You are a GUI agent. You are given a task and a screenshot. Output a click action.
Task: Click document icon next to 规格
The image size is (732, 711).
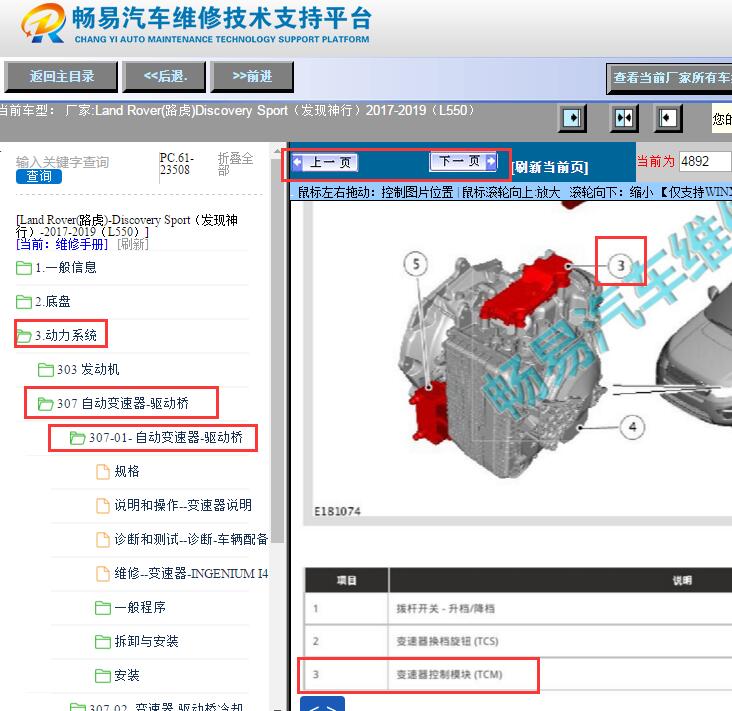tap(103, 472)
